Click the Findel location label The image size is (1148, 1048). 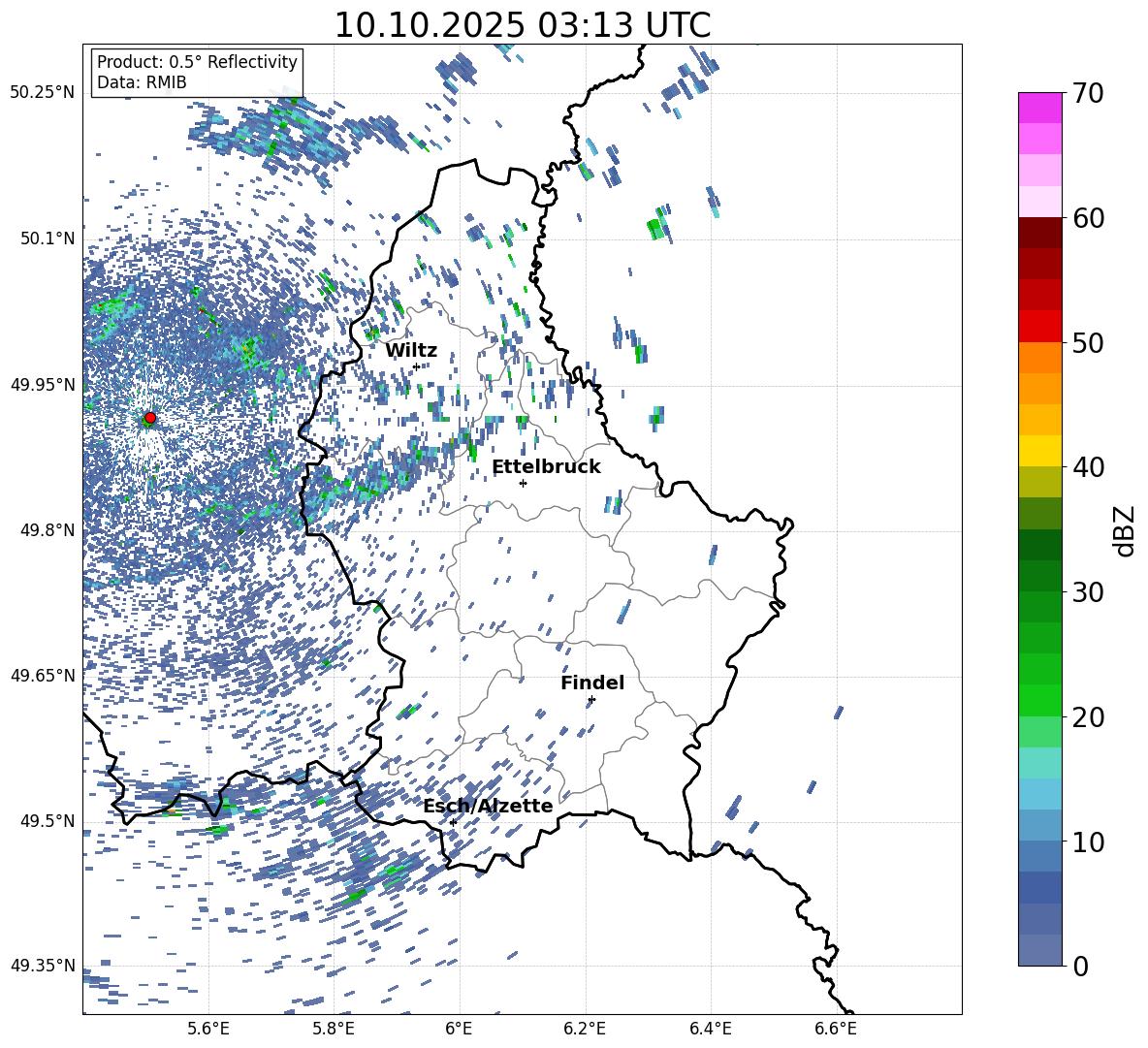(592, 683)
